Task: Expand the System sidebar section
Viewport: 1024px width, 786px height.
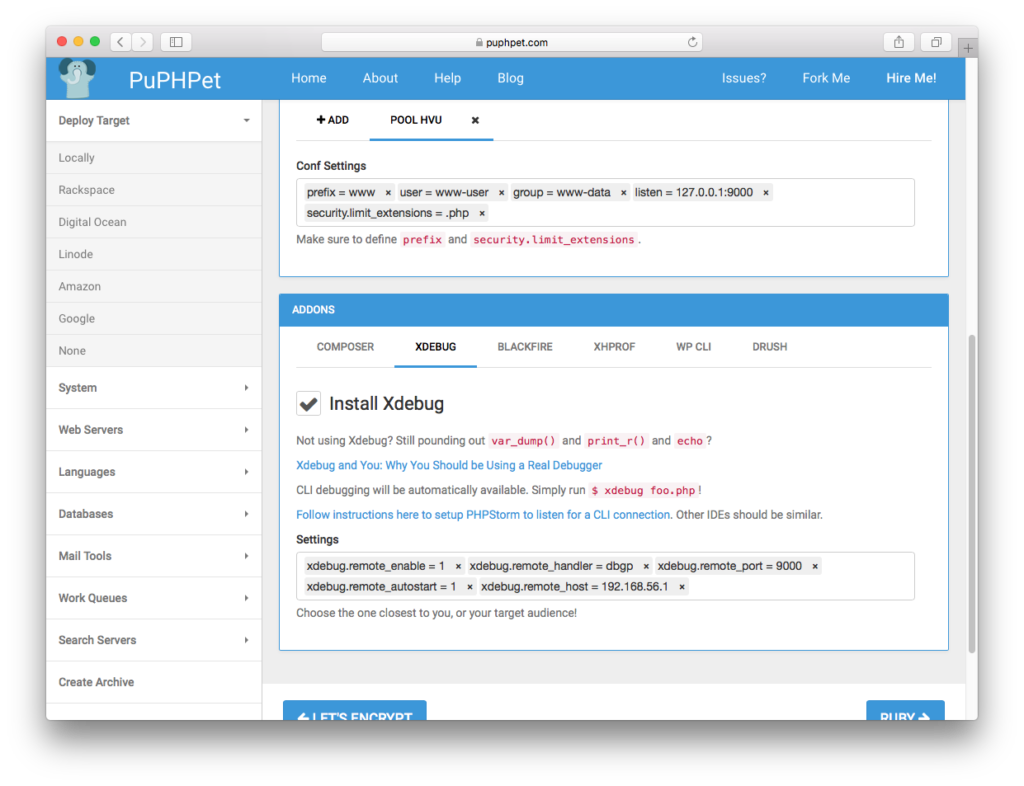Action: click(154, 388)
